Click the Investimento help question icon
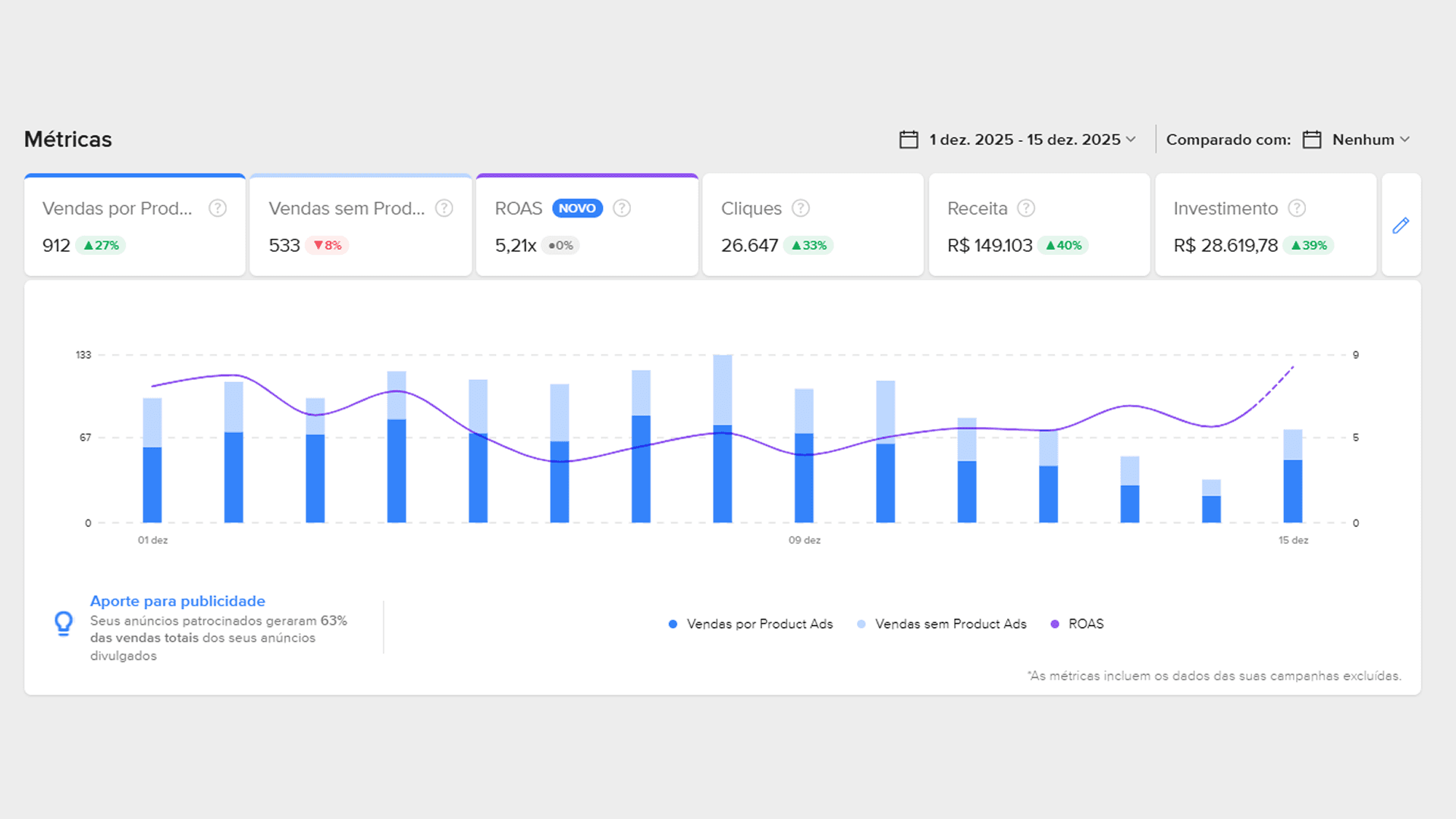1456x819 pixels. (1297, 208)
